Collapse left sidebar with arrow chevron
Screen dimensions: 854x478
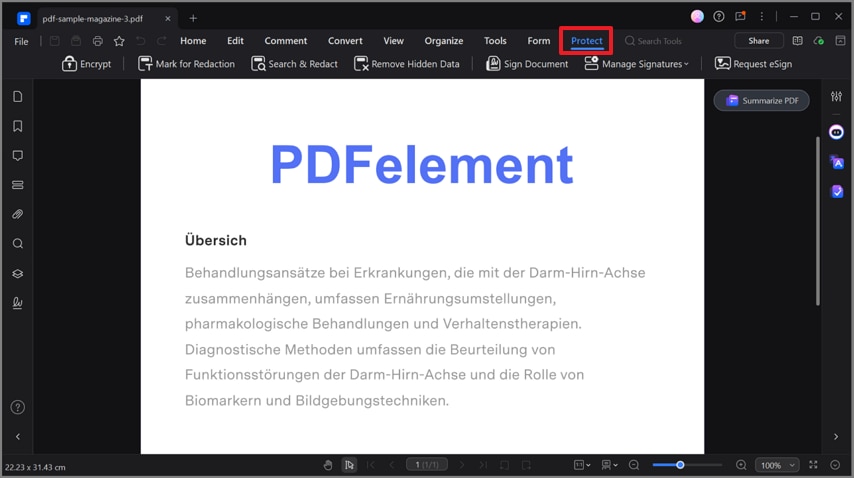tap(17, 437)
